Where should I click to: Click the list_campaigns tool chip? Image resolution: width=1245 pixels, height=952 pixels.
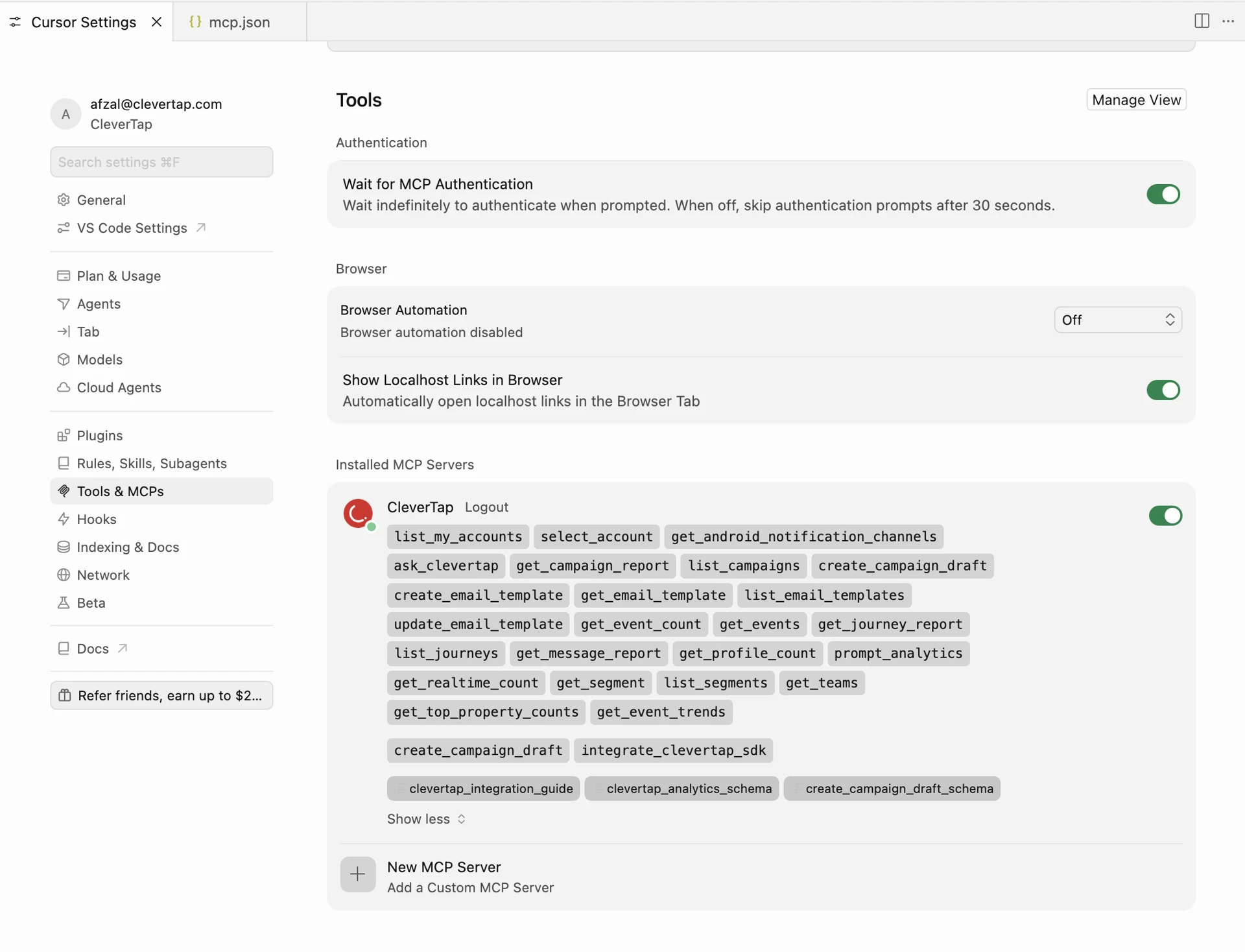point(744,565)
